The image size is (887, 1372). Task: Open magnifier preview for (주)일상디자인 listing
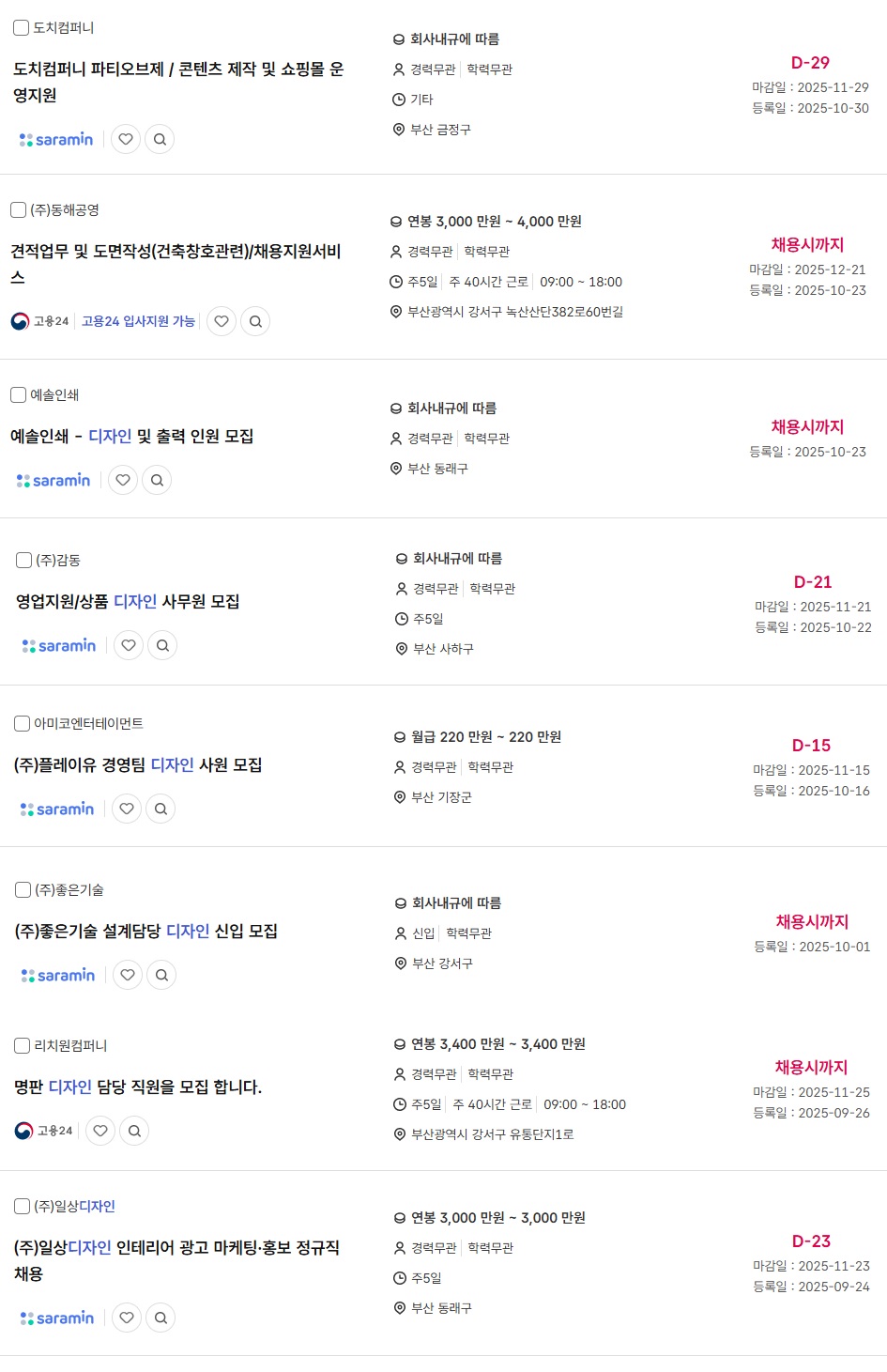click(161, 1318)
